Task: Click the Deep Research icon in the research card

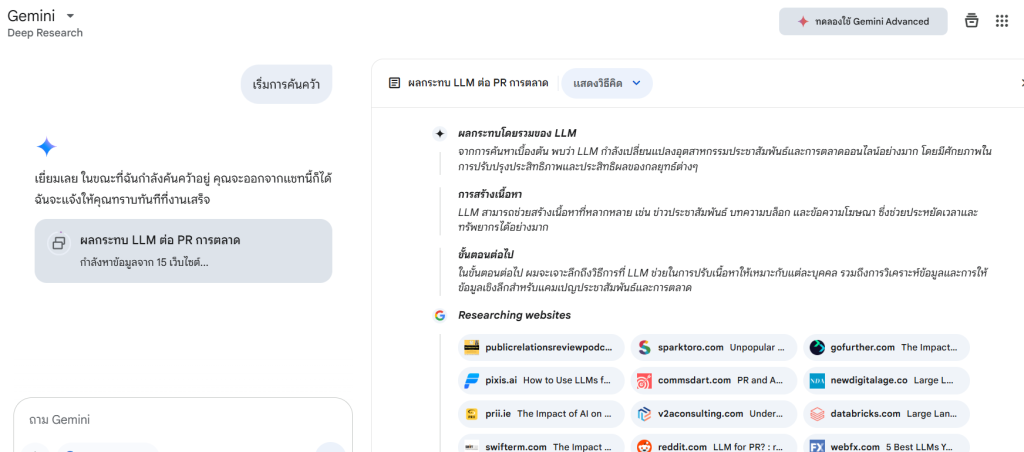Action: (59, 242)
